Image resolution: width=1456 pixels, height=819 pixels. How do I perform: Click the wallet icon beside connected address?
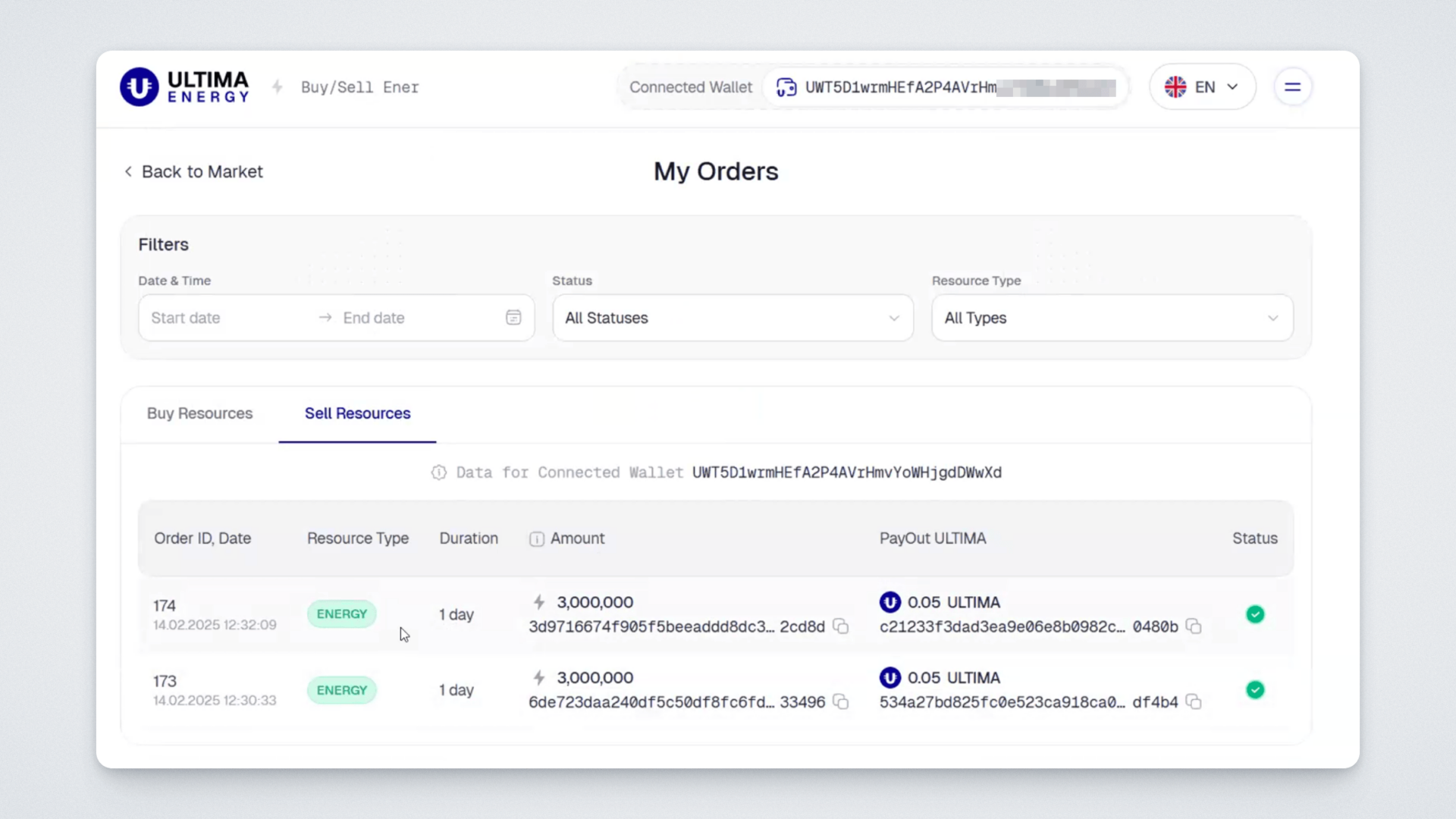[x=786, y=87]
